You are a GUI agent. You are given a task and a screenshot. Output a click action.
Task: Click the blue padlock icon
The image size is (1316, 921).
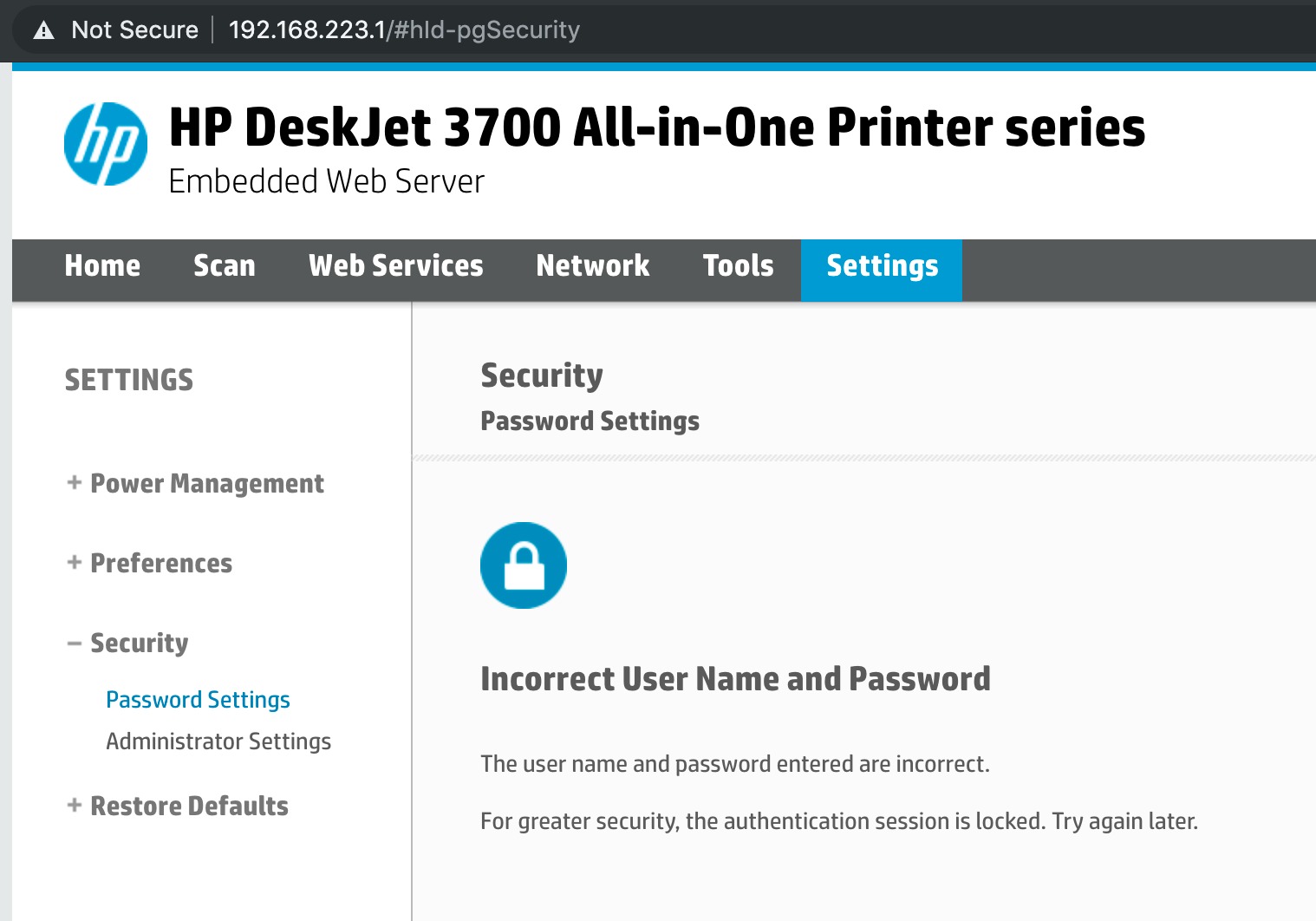pos(524,565)
